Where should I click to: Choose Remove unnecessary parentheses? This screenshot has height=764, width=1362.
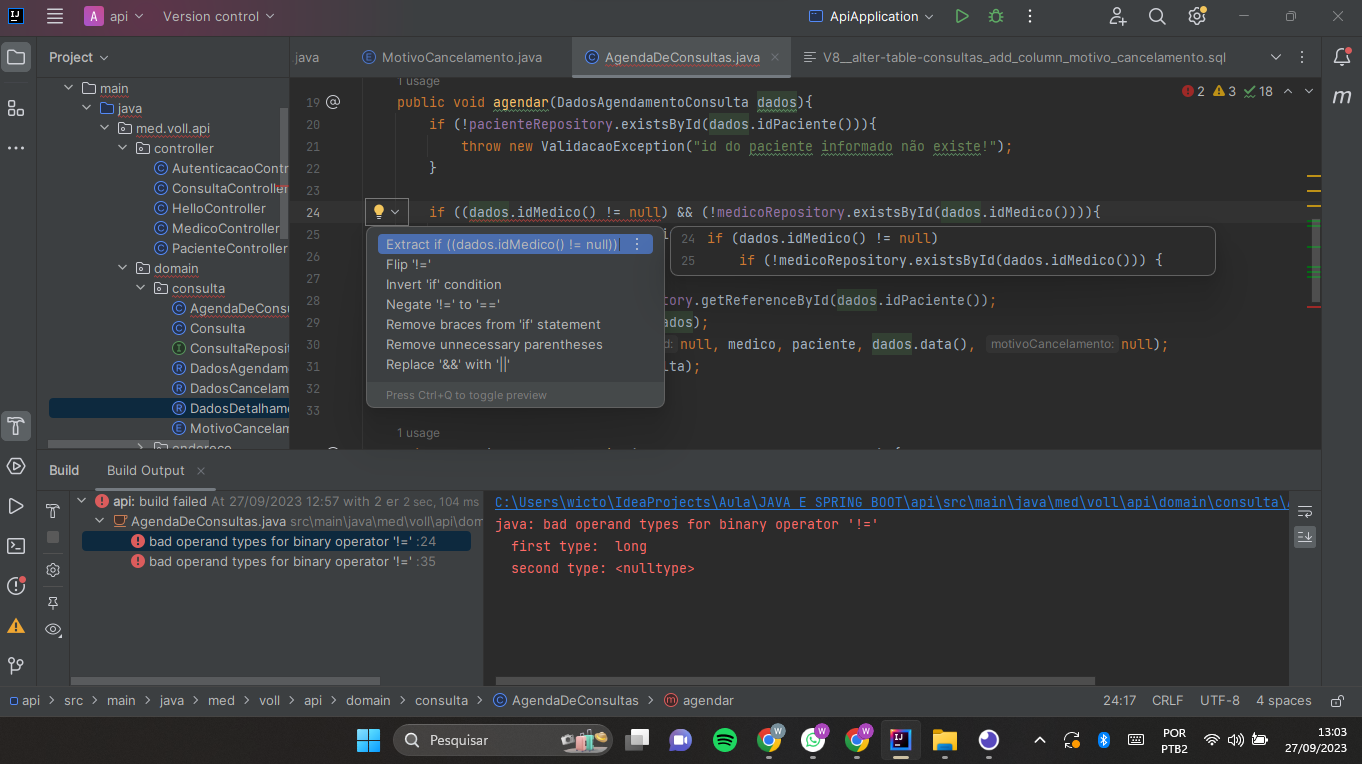[x=515, y=344]
